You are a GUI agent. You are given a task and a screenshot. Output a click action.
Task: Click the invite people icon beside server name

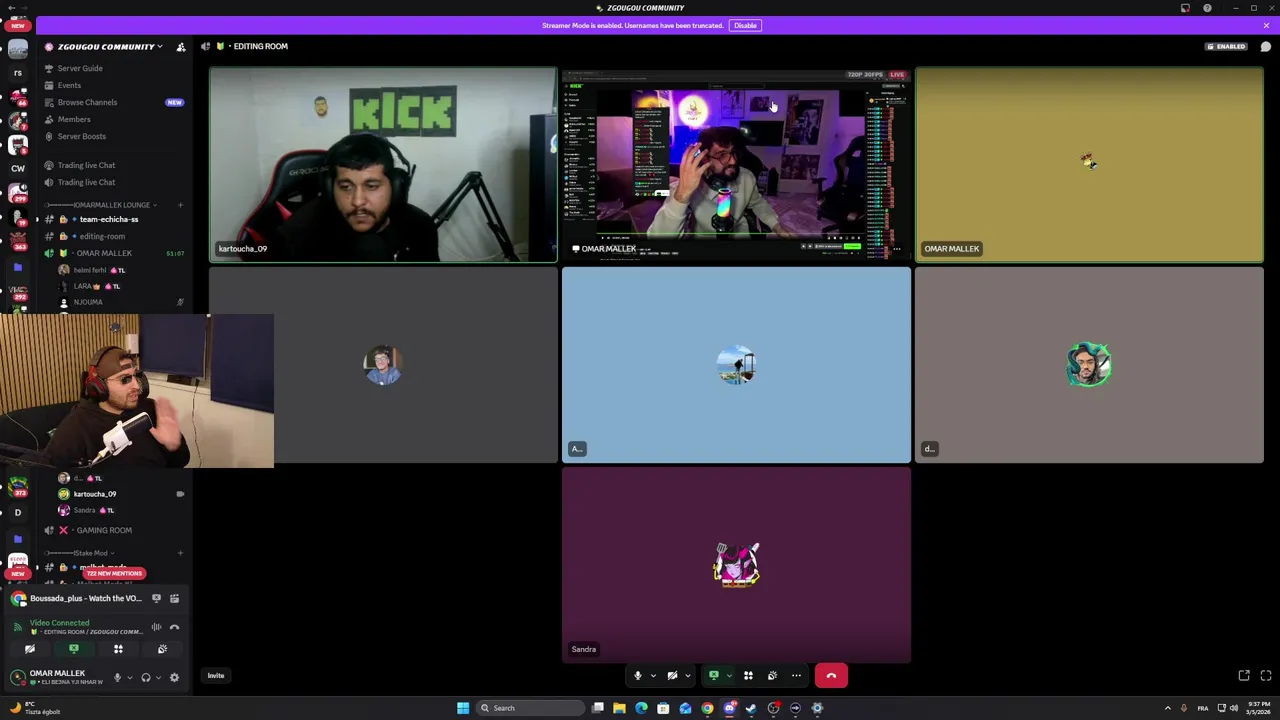(181, 46)
